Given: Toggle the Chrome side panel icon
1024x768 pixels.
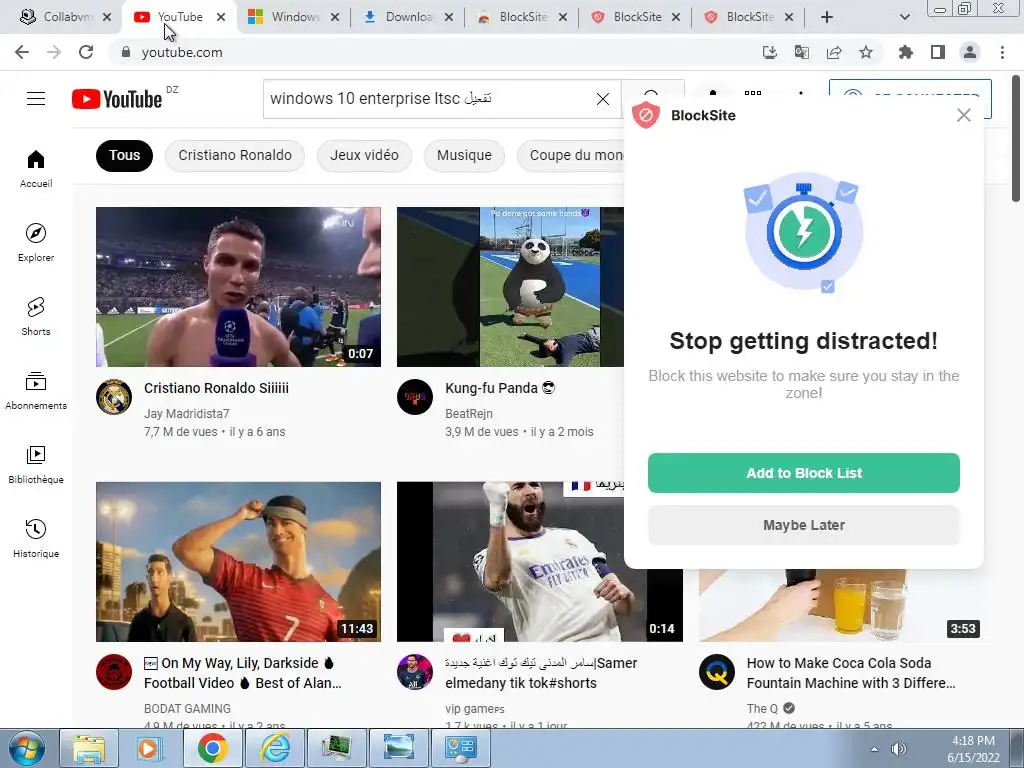Looking at the screenshot, I should click(938, 52).
